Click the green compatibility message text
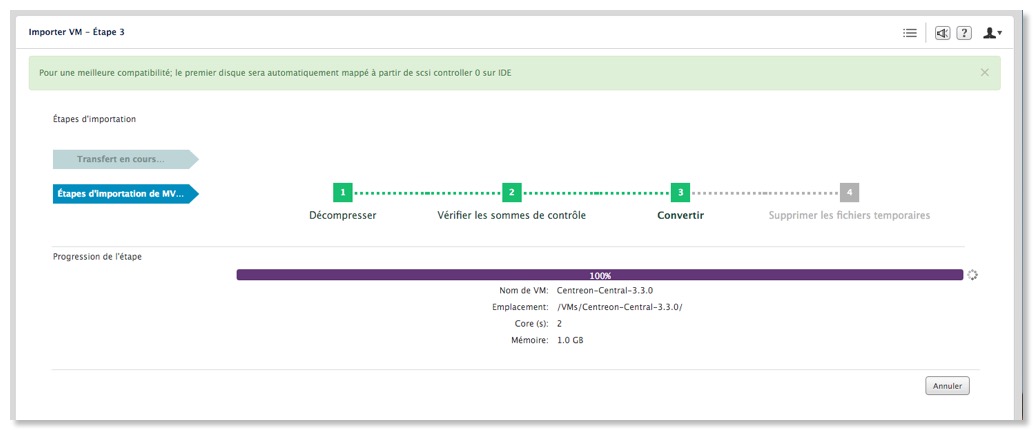 click(x=275, y=72)
